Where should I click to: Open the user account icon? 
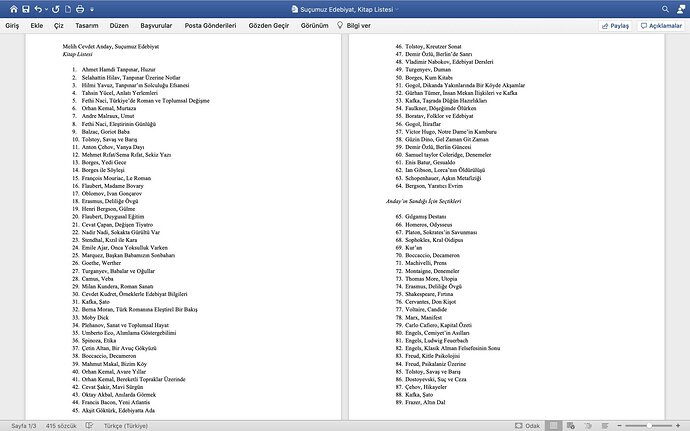pos(681,9)
